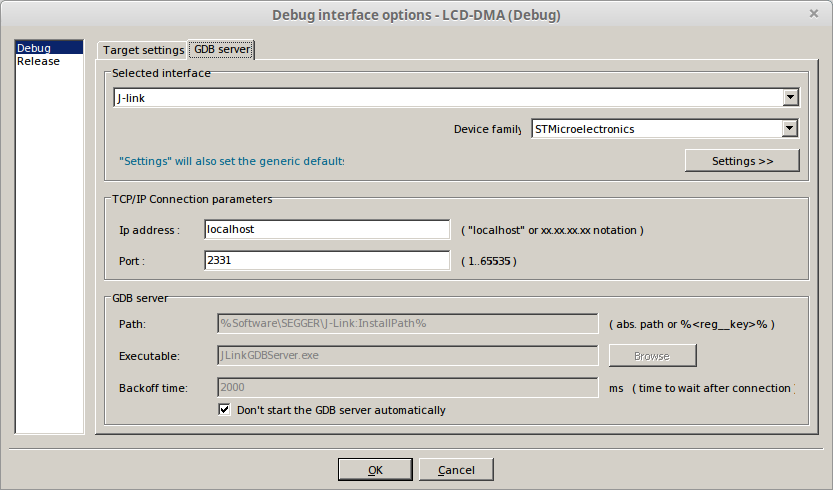Click the blue "Settings" hint text
The image size is (833, 490).
click(x=231, y=161)
